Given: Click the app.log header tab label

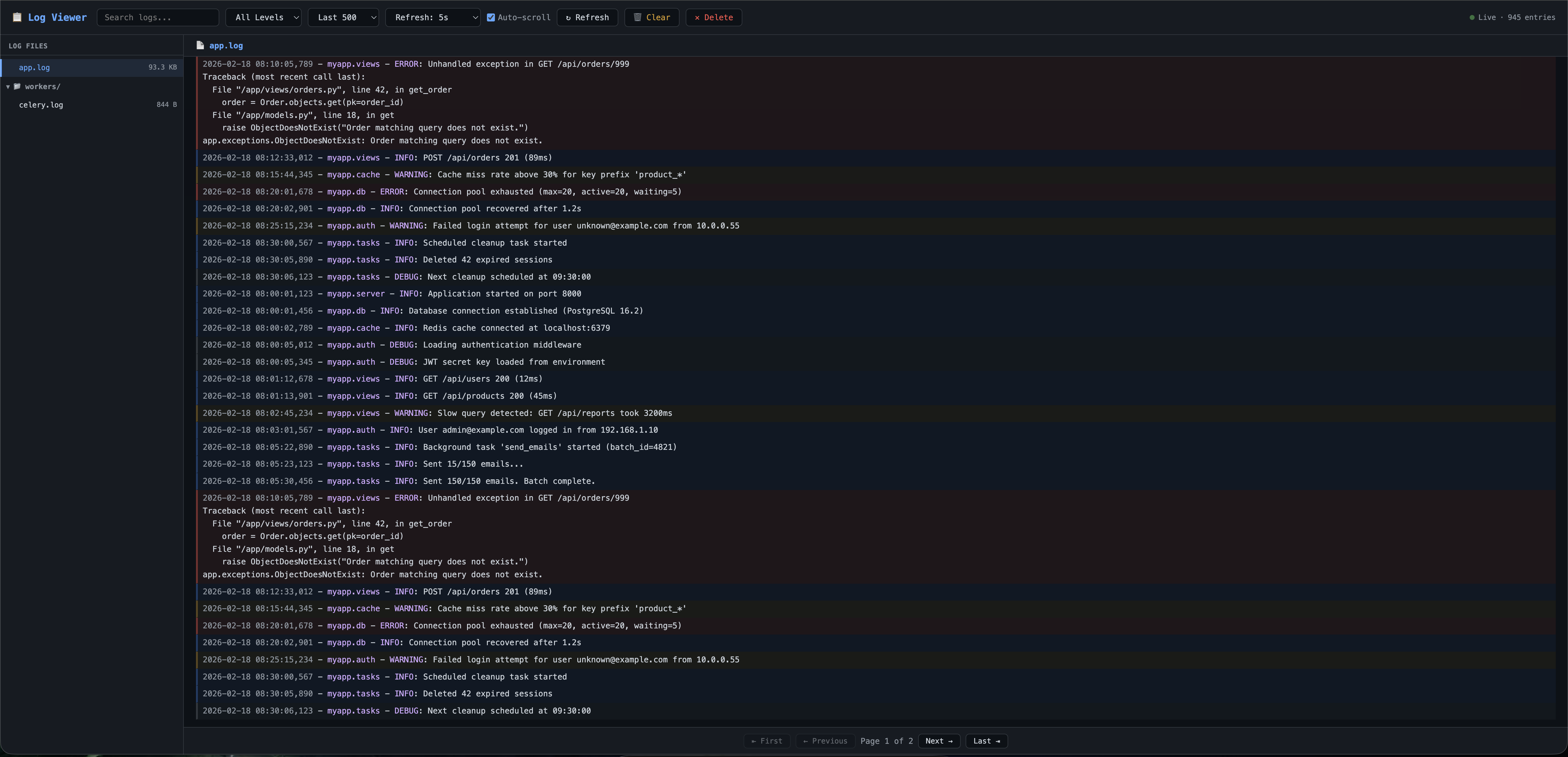Looking at the screenshot, I should coord(226,46).
